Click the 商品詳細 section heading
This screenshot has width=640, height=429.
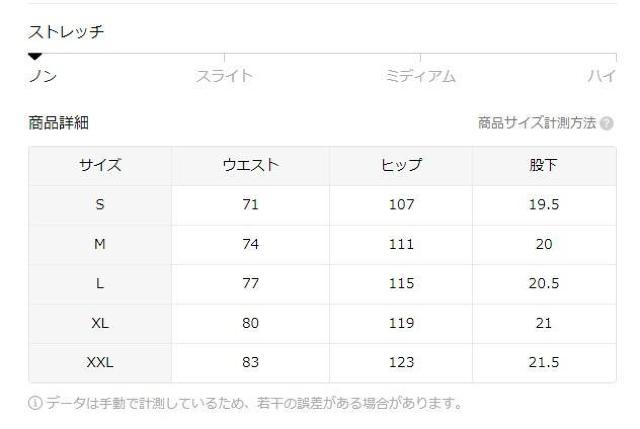click(x=59, y=123)
